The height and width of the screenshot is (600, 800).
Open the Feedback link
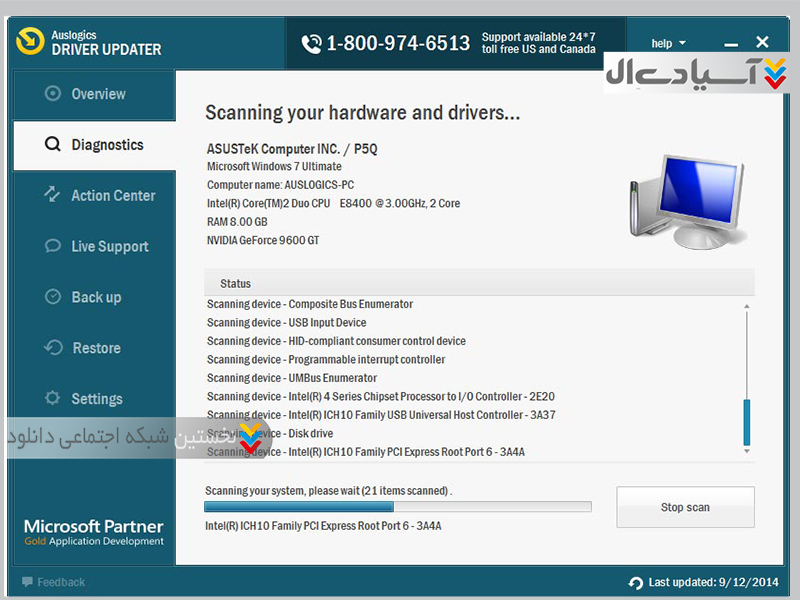[61, 582]
